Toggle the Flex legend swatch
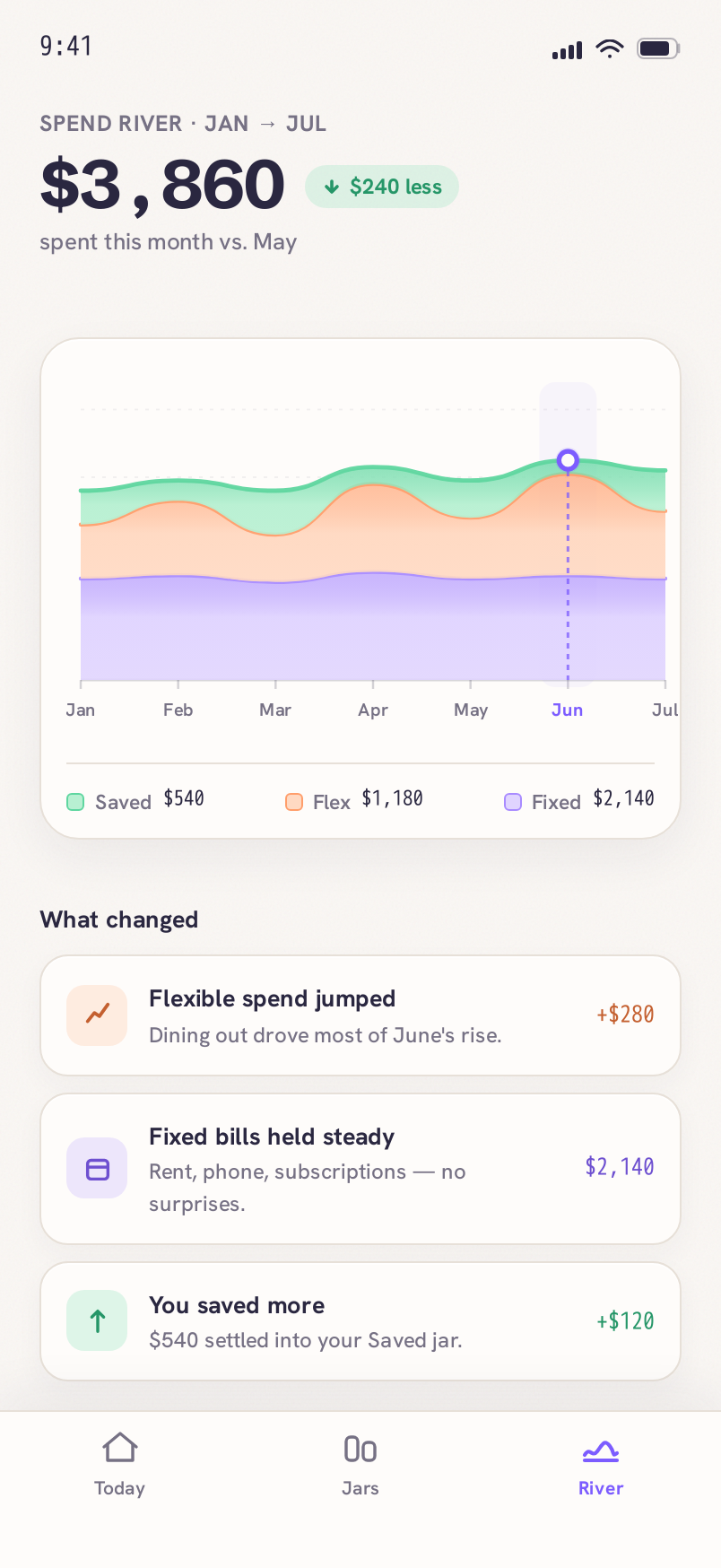Screen dimensions: 721x1568 [x=294, y=802]
